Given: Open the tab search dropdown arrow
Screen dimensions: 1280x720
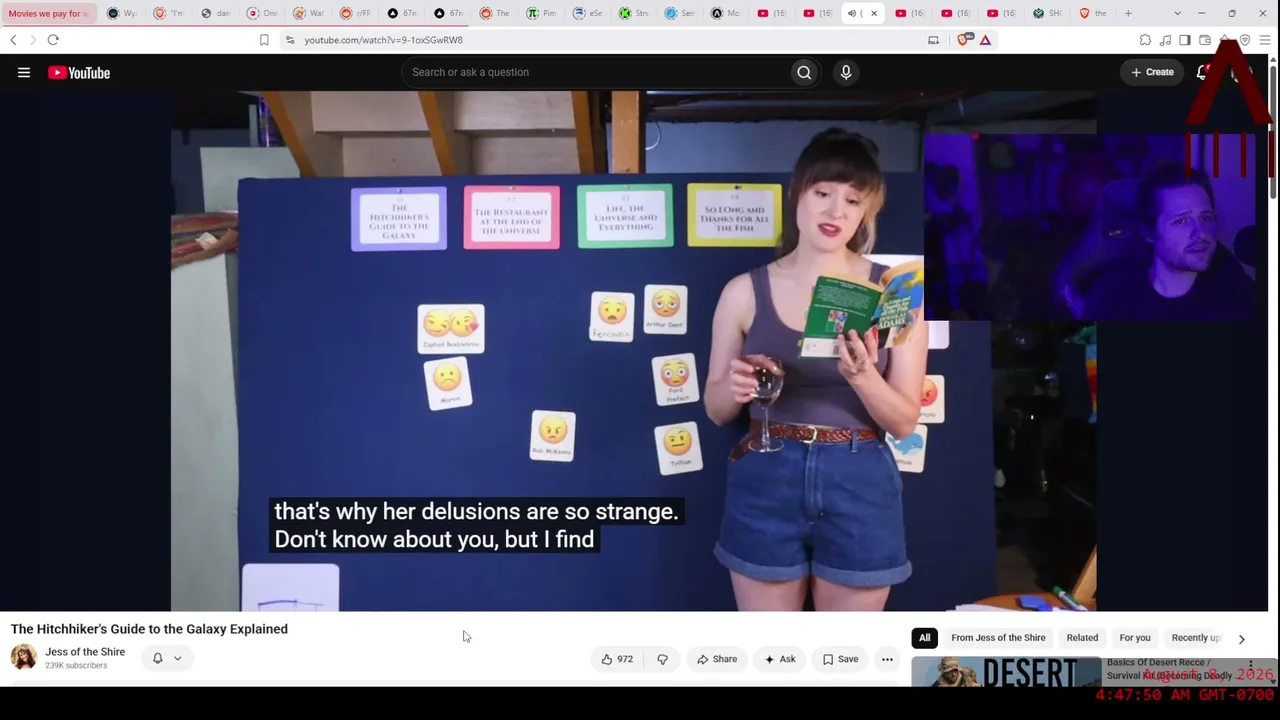Looking at the screenshot, I should pyautogui.click(x=1177, y=13).
